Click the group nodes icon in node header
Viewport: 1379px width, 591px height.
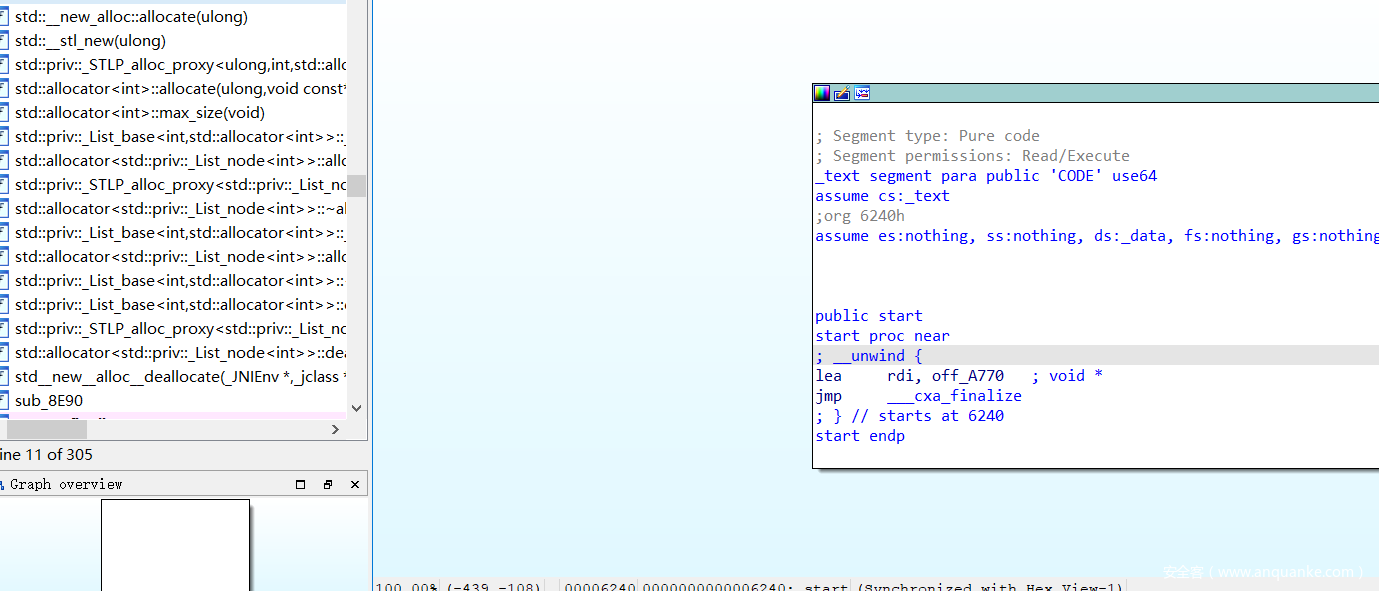[x=862, y=93]
